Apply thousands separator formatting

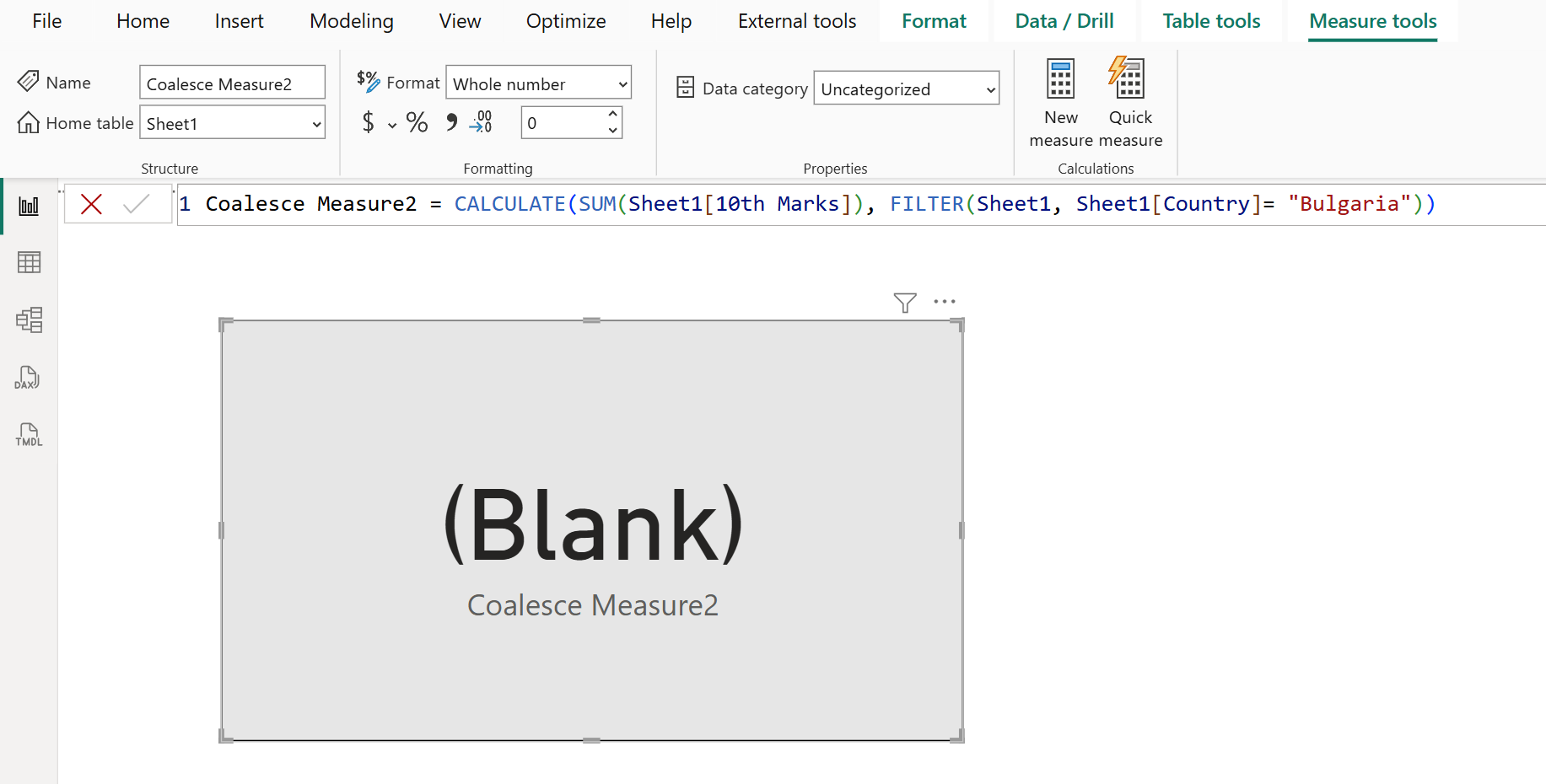click(x=452, y=122)
